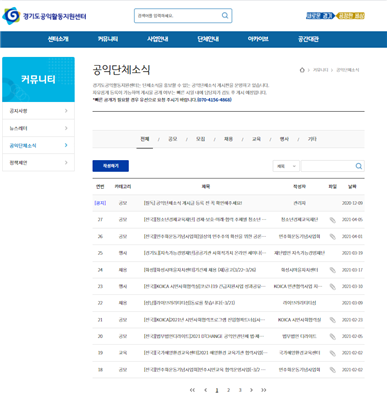
Task: Click the magnifier icon in the top search box
Action: click(225, 15)
